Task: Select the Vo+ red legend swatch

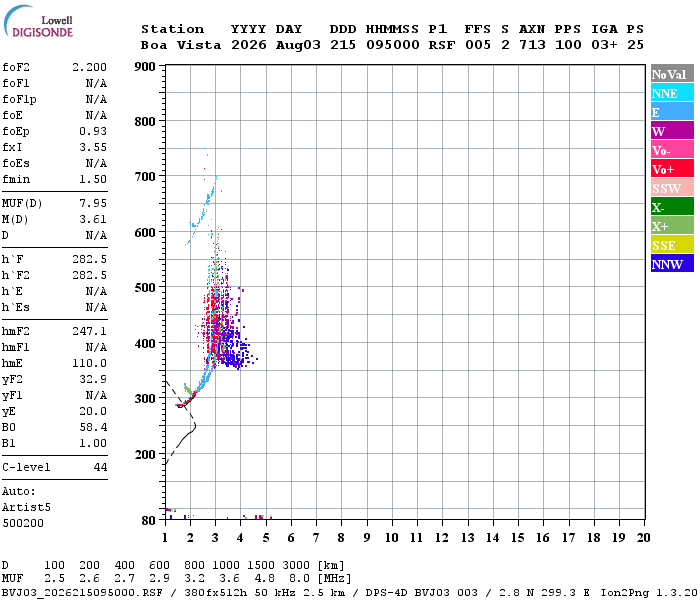Action: (672, 169)
